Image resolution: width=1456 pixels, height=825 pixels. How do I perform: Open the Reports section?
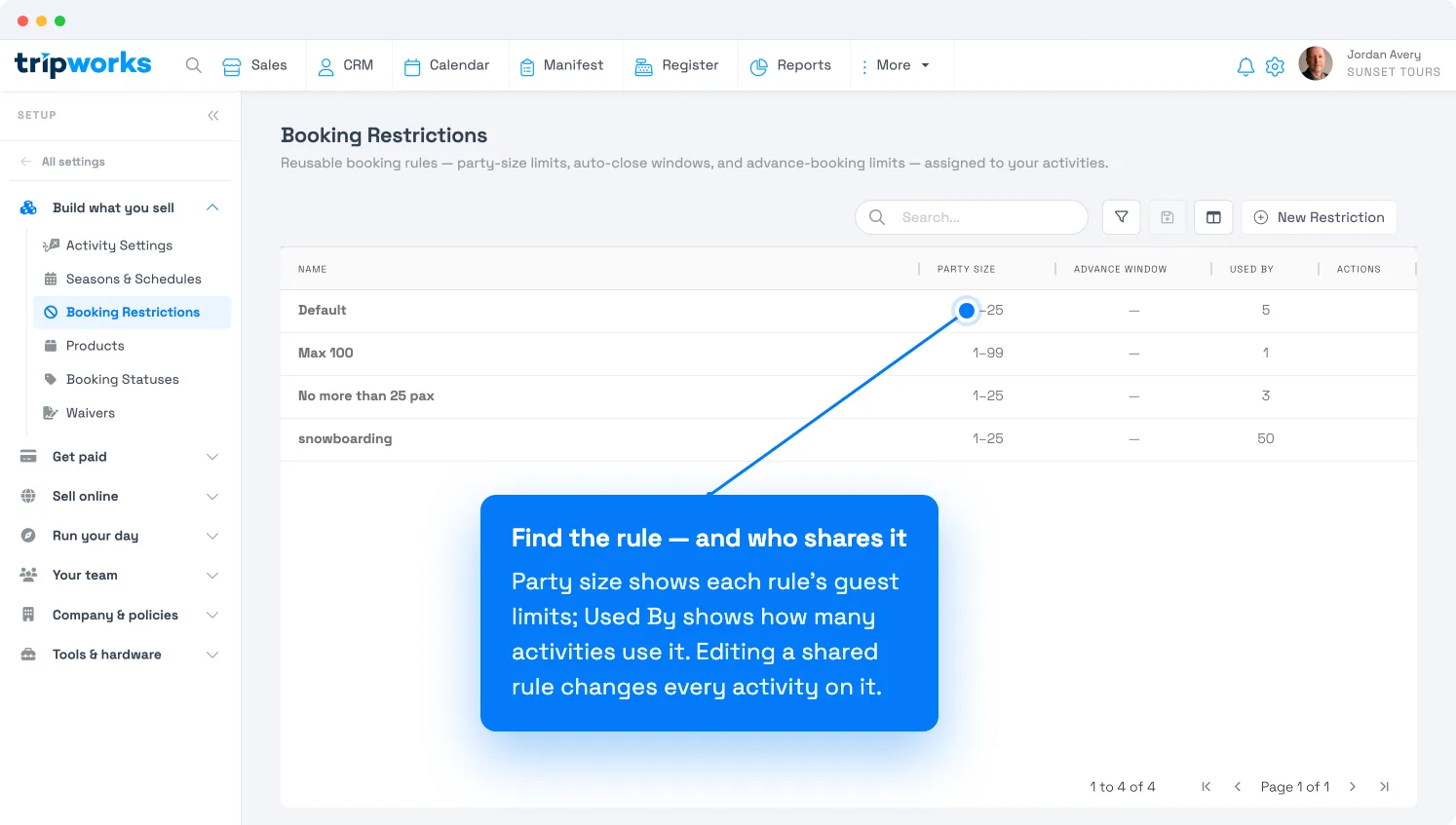[x=790, y=65]
